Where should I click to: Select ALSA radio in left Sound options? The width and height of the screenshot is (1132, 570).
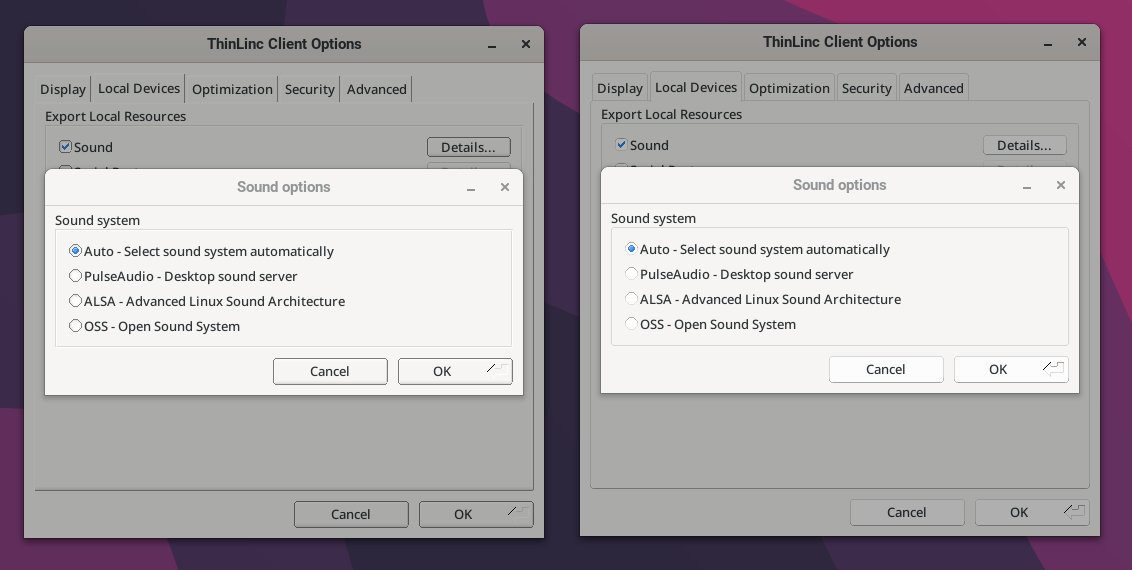point(75,301)
